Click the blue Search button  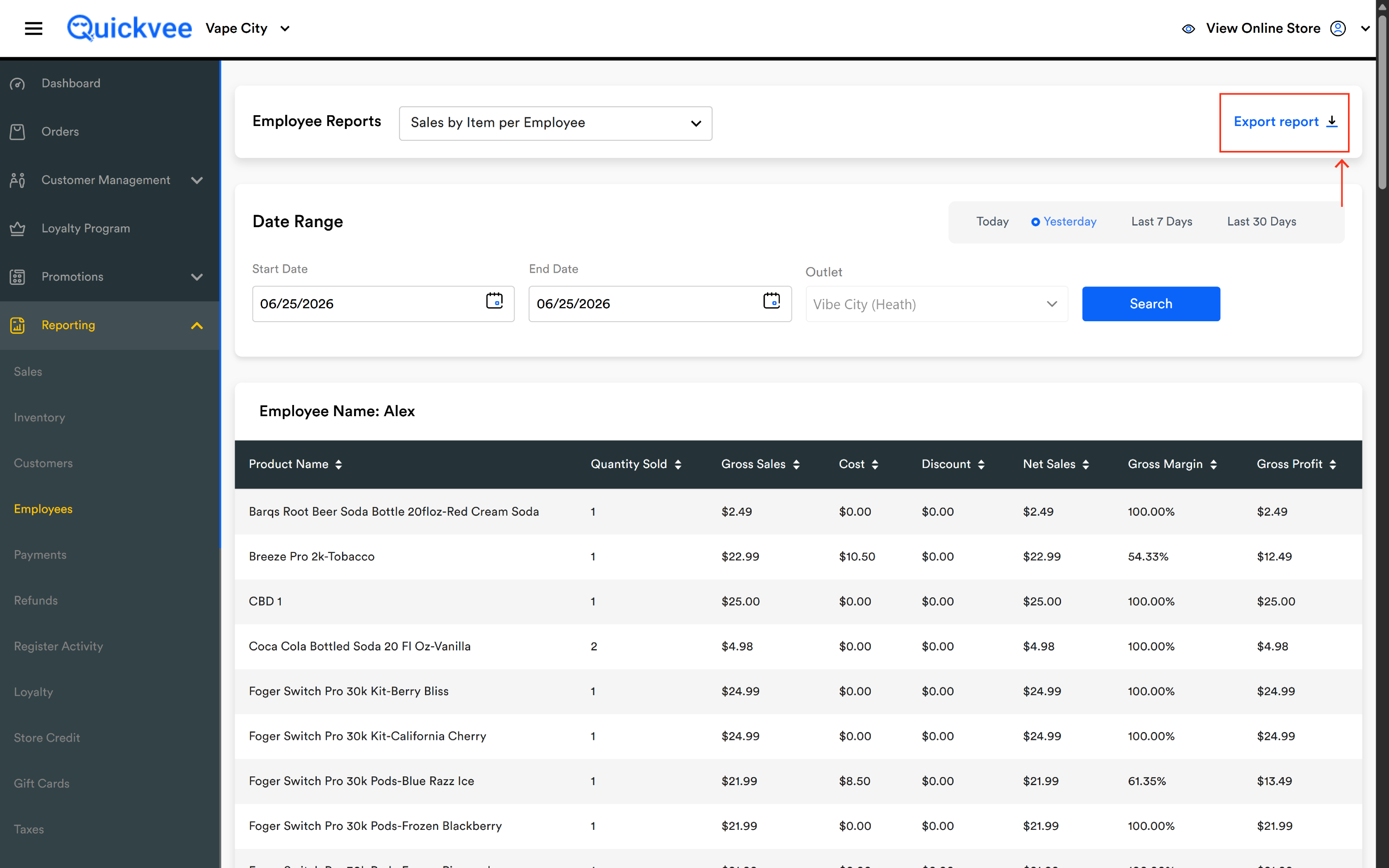[1151, 304]
